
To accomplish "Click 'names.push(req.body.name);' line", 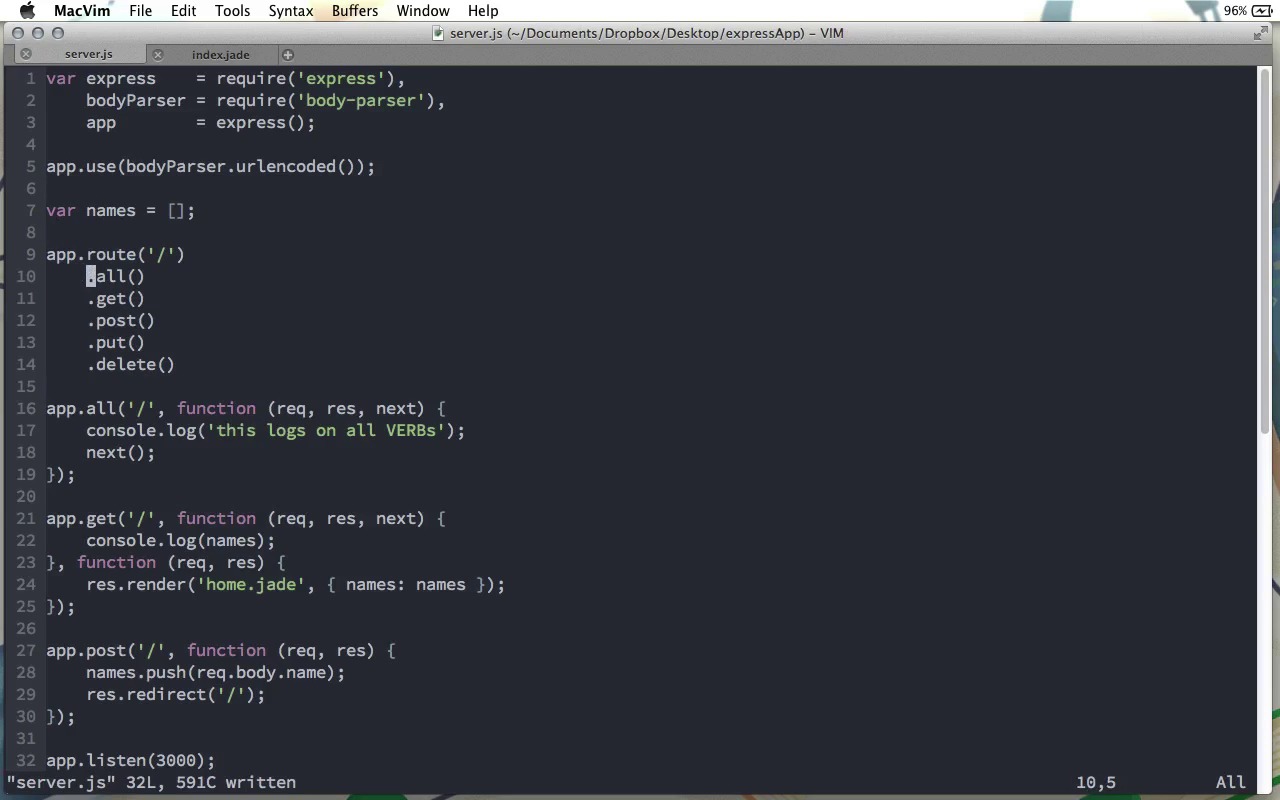I will pyautogui.click(x=216, y=672).
